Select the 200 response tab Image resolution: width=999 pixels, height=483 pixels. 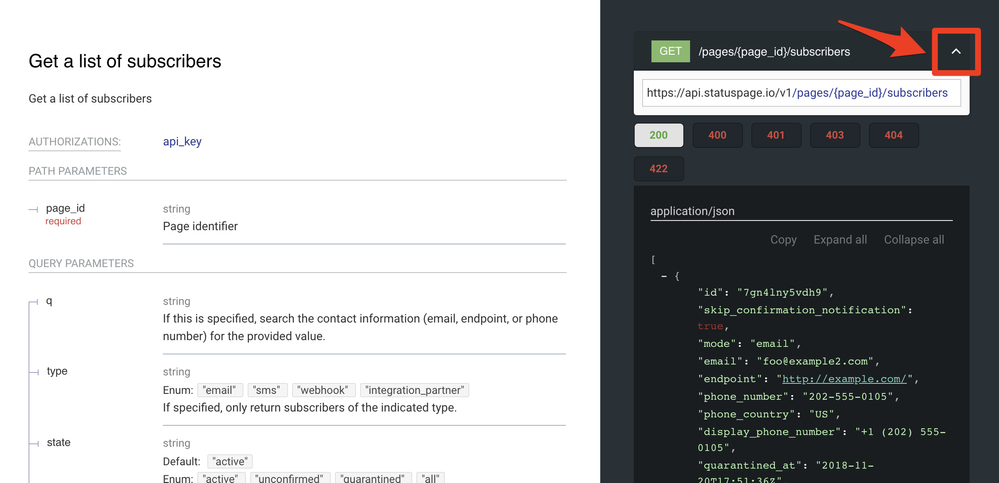click(658, 135)
